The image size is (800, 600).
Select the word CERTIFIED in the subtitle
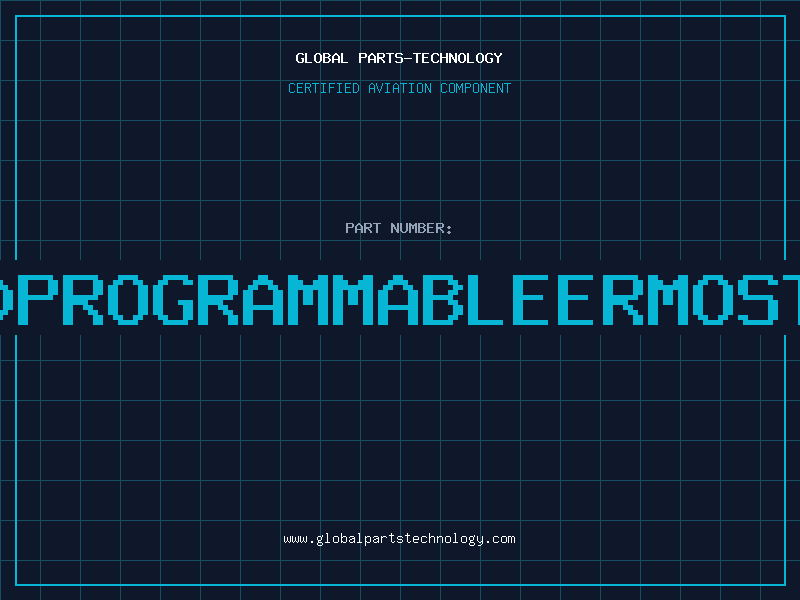coord(323,88)
